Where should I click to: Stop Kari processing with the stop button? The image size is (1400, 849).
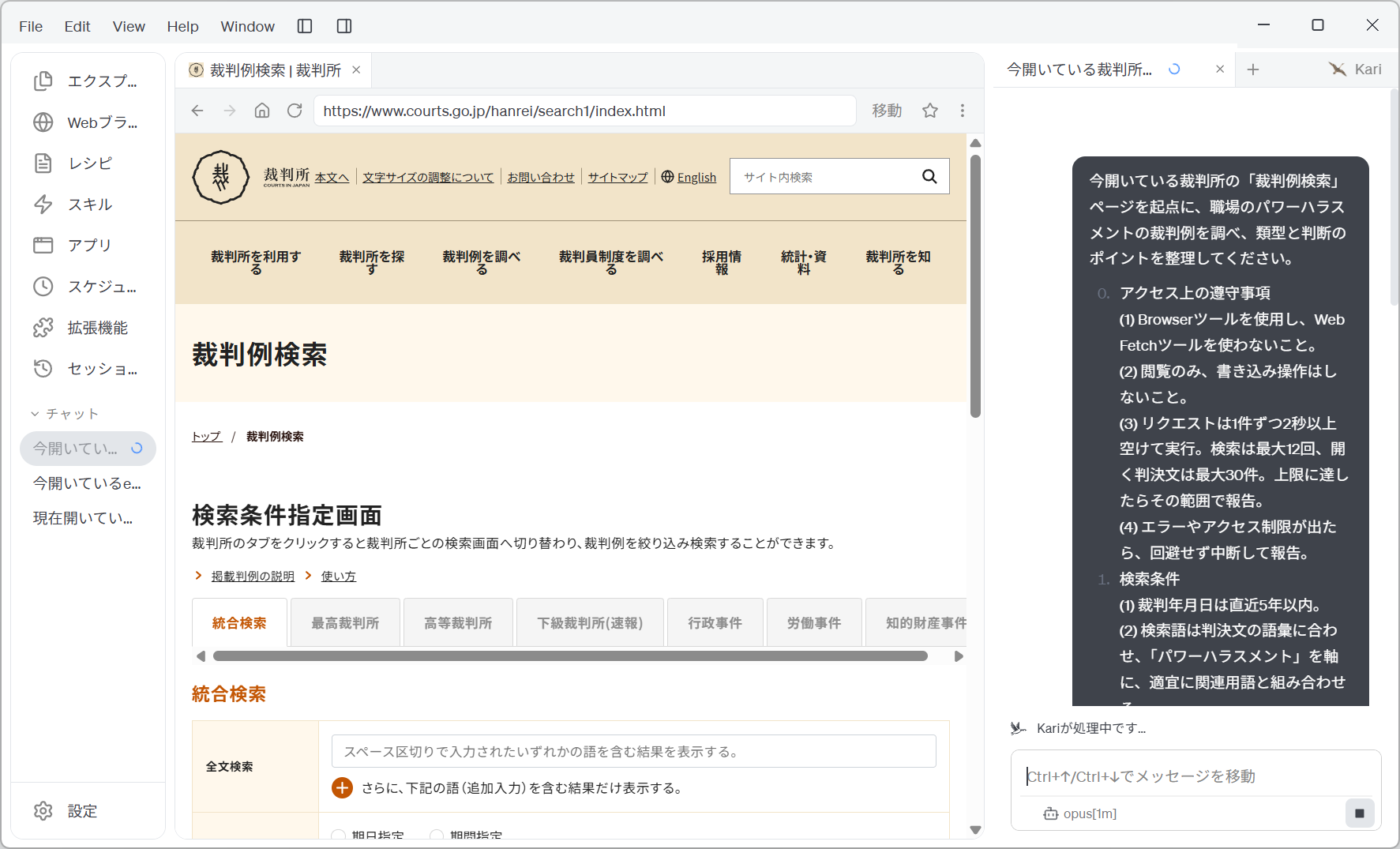(1360, 813)
